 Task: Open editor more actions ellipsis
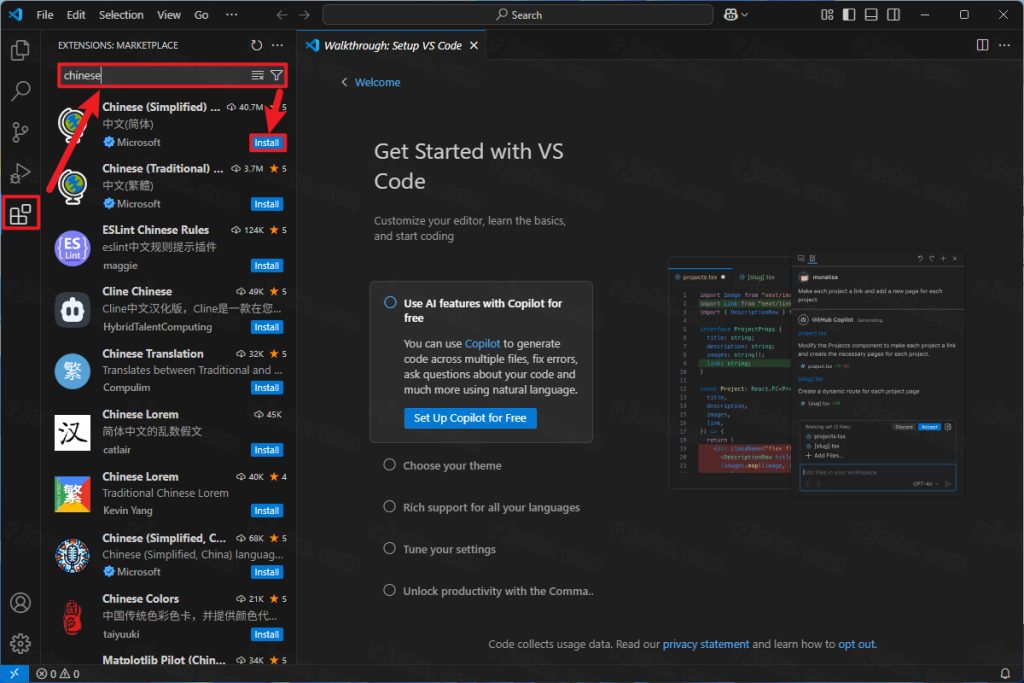click(x=1004, y=45)
